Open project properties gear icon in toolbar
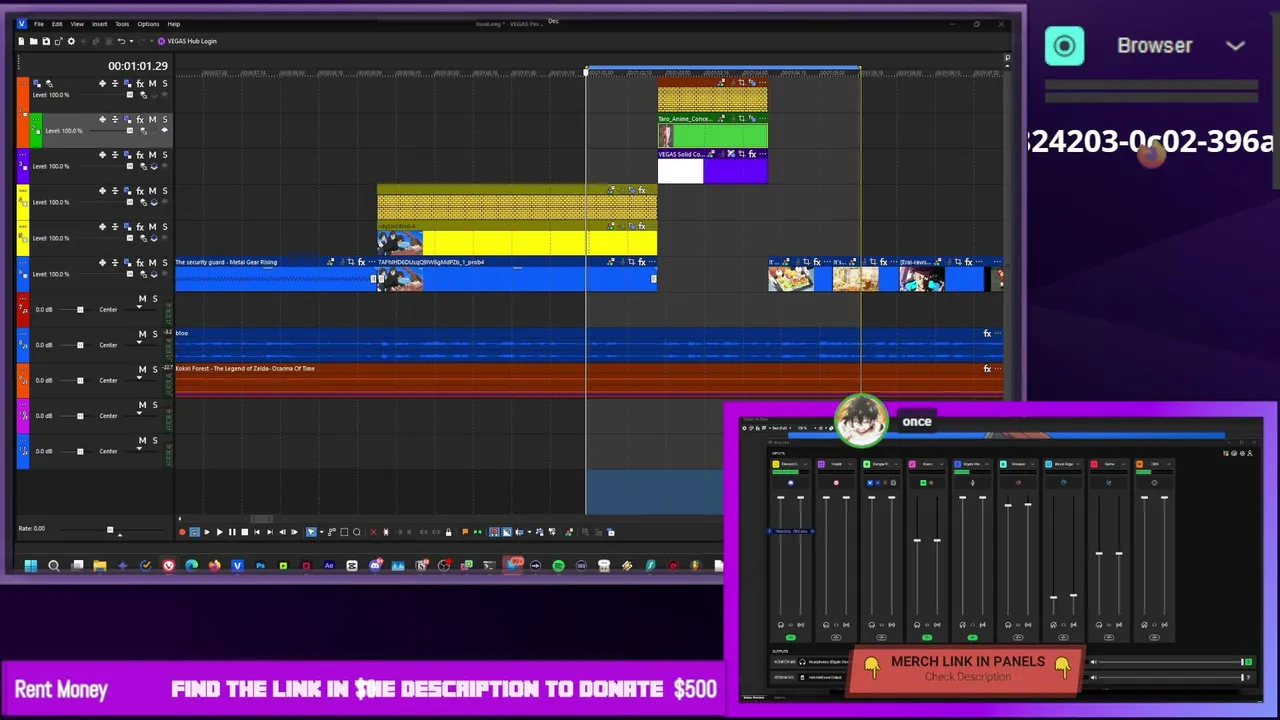This screenshot has width=1280, height=720. coord(71,41)
